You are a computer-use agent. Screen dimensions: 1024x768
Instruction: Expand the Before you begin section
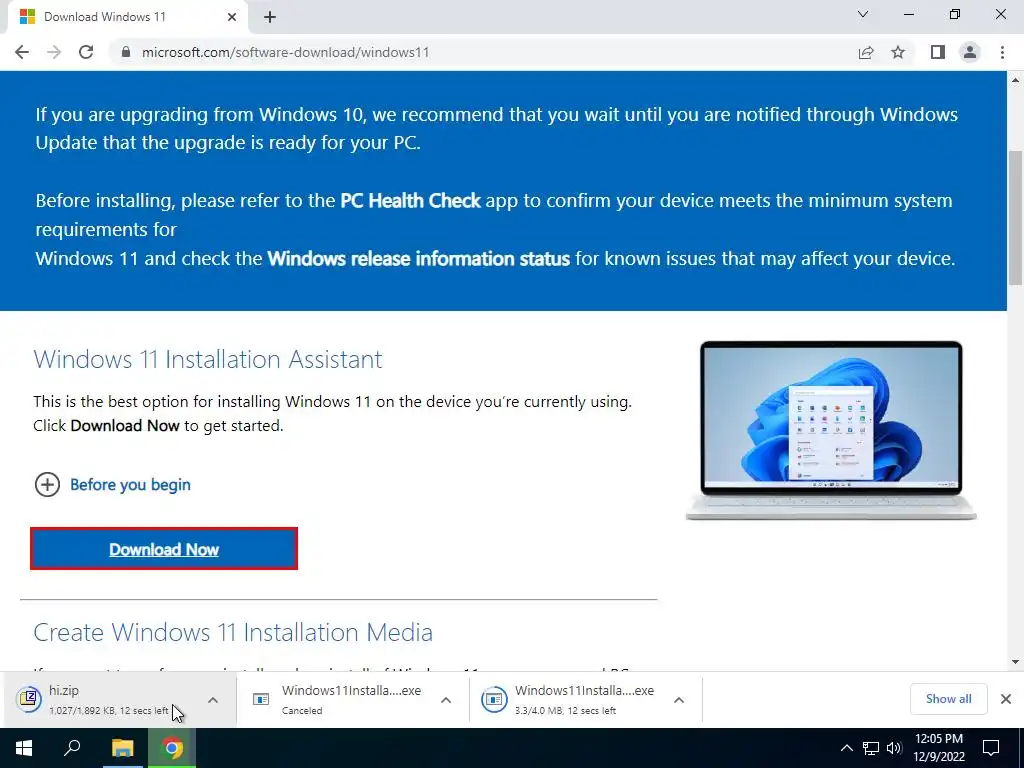coord(112,485)
